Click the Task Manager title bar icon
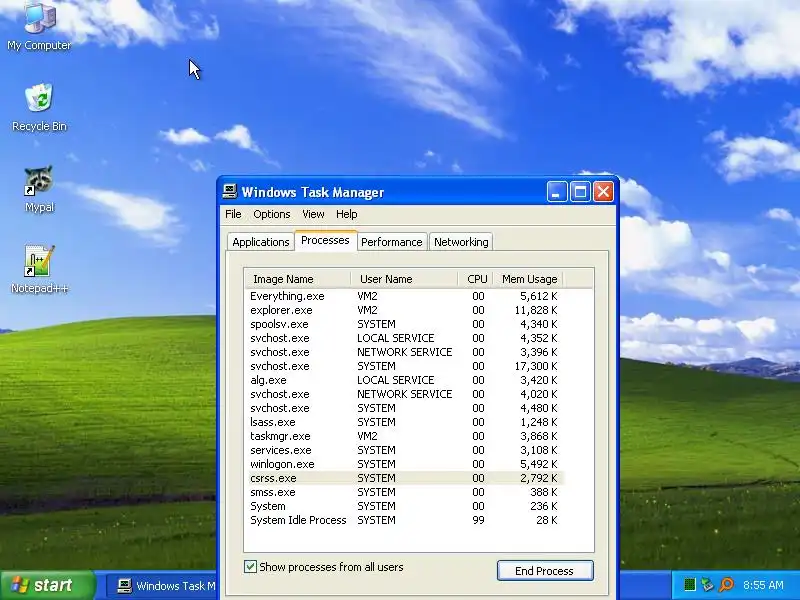Viewport: 800px width, 600px height. point(230,192)
